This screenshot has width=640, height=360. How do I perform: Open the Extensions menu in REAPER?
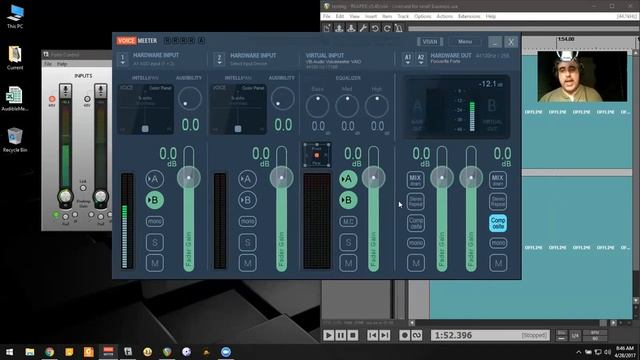click(469, 16)
